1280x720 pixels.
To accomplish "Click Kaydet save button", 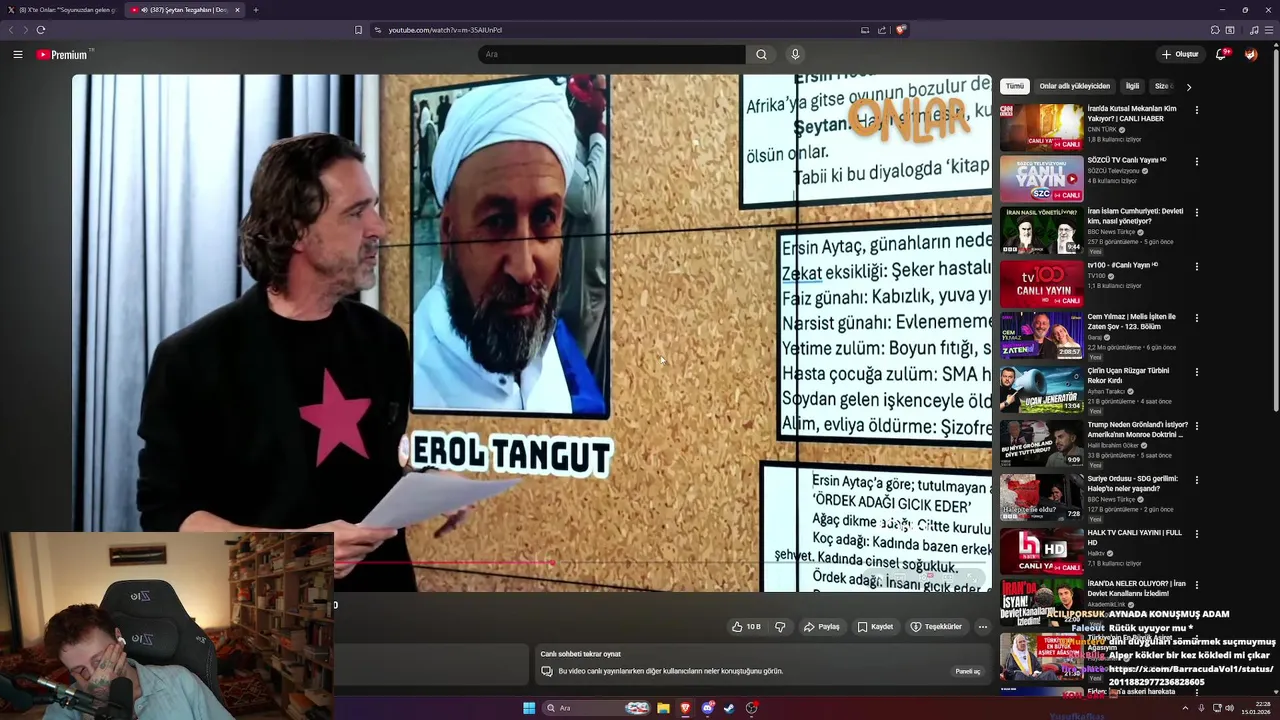I will pos(875,627).
